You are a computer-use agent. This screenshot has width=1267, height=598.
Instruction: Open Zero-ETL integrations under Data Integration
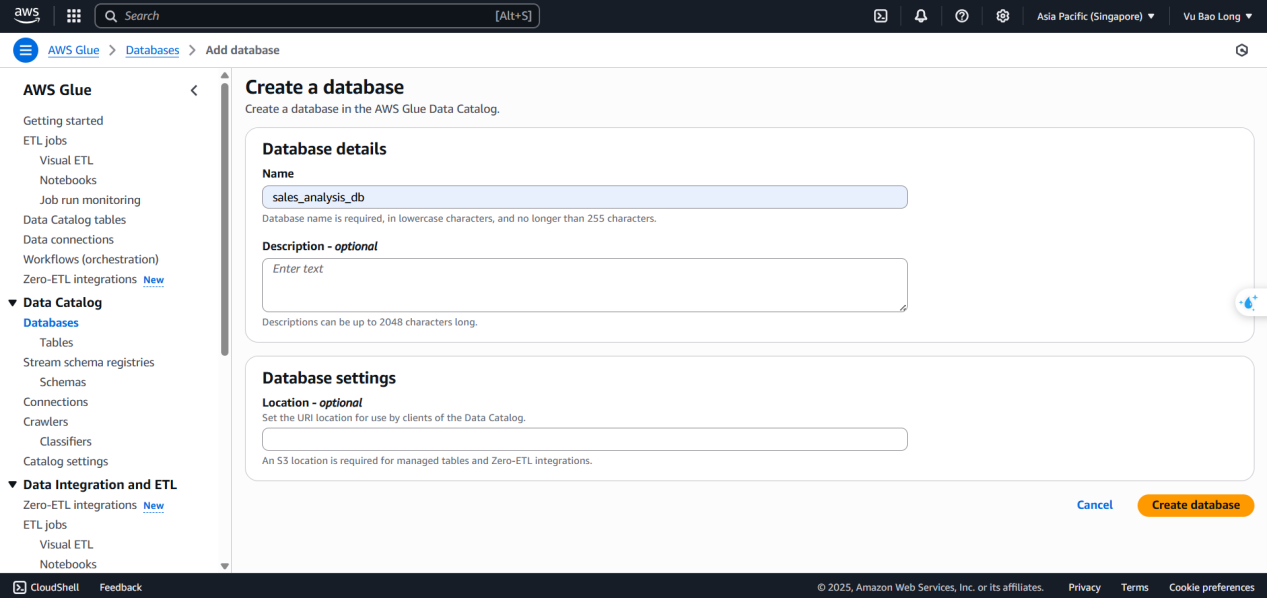[x=80, y=505]
